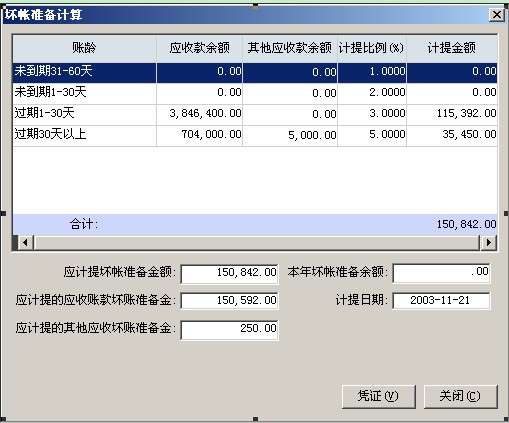
Task: Click the 本年坏帐准备余额 input field
Action: click(x=441, y=273)
